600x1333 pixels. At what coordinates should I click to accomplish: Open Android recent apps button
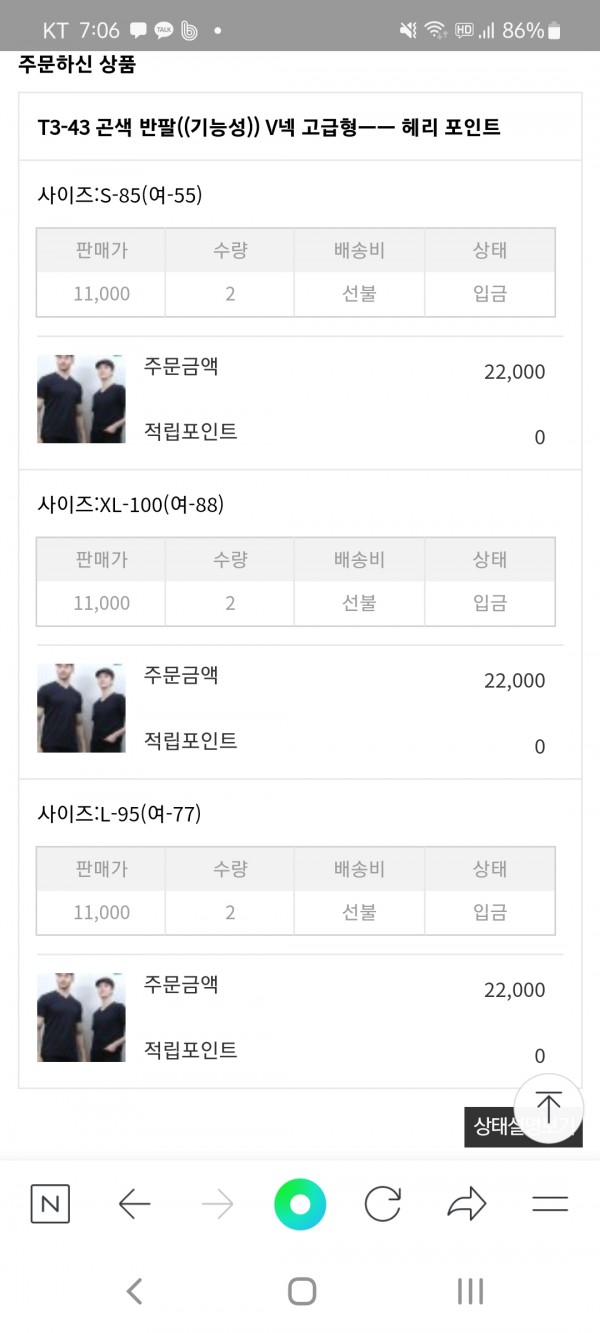(x=470, y=1291)
